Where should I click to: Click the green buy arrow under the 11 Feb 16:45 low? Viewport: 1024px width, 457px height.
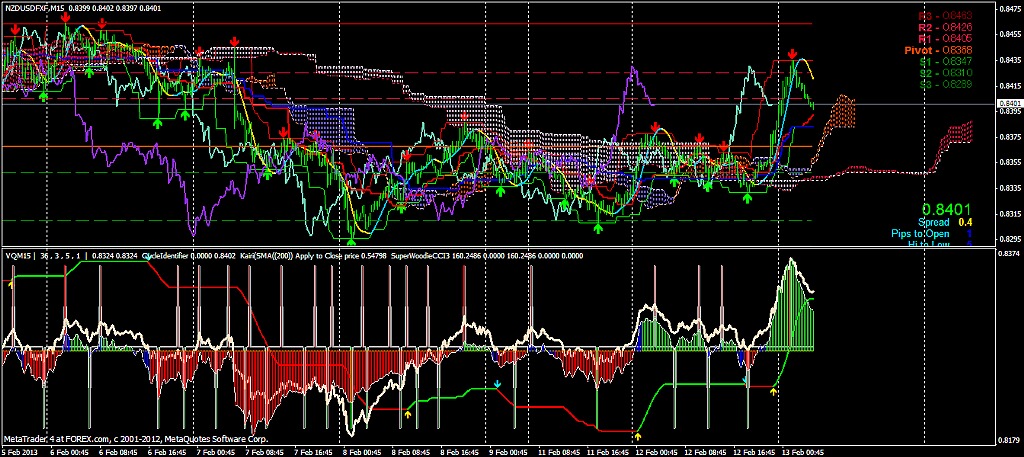pos(598,228)
